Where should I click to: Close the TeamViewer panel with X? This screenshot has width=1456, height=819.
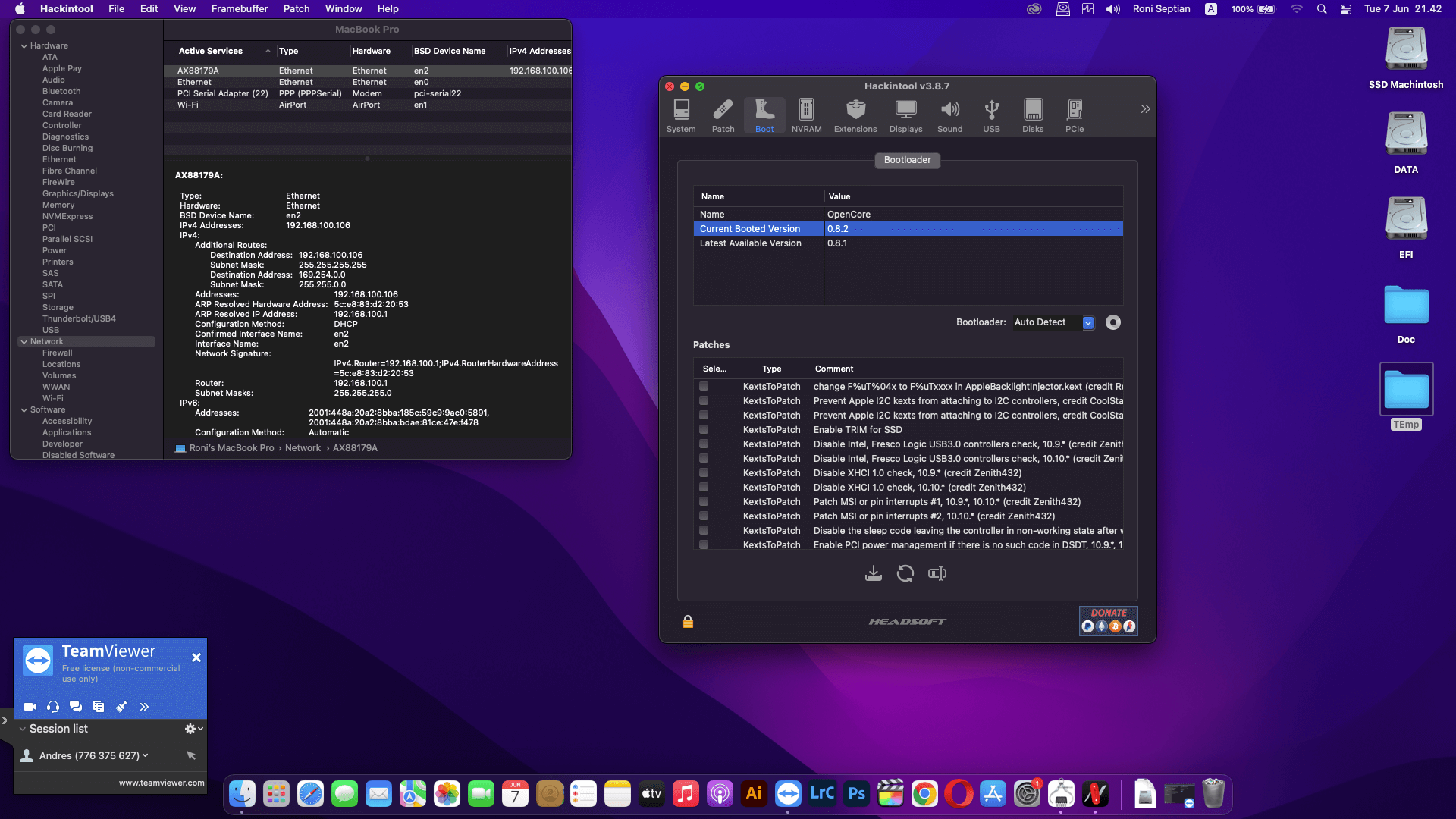[196, 657]
